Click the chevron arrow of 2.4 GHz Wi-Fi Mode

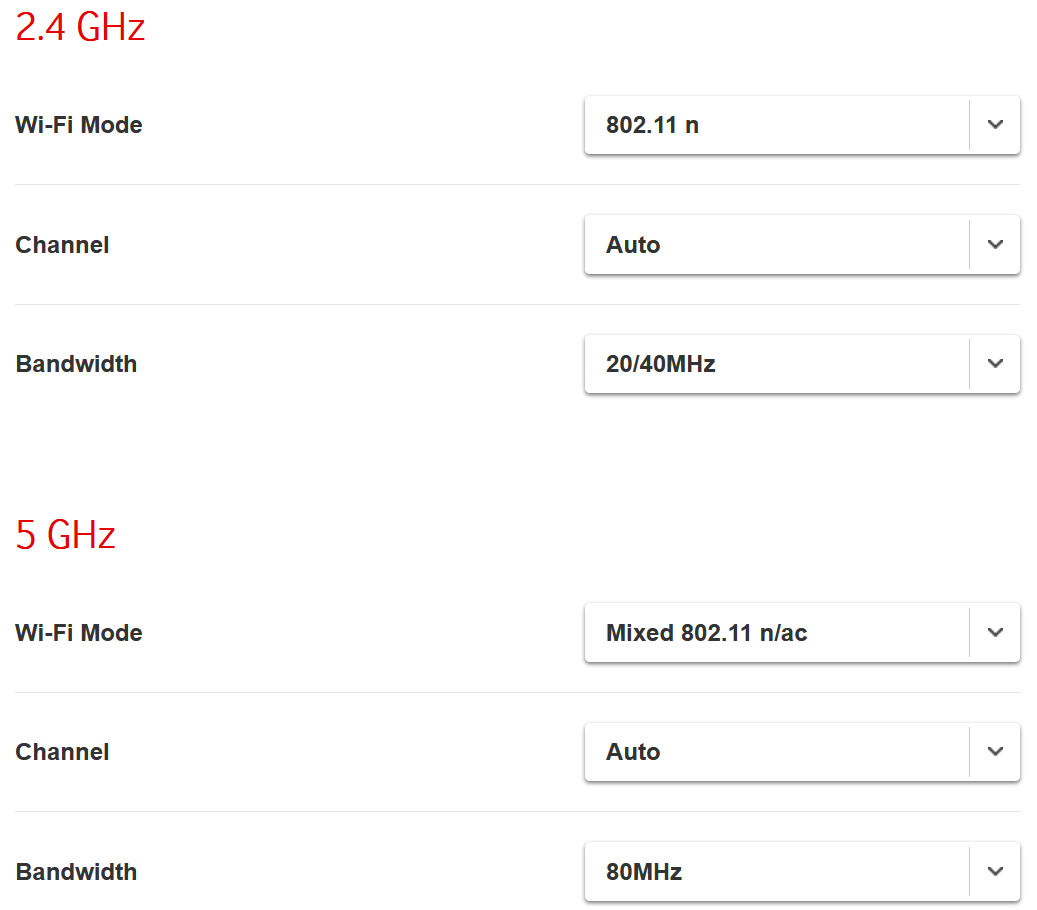[995, 125]
